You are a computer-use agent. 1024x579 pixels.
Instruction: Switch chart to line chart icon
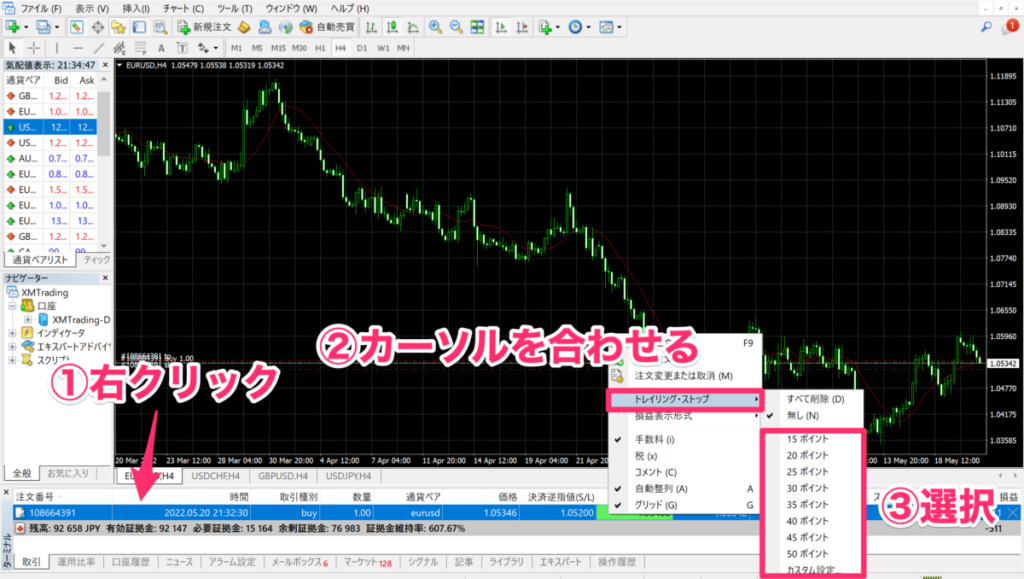[413, 27]
